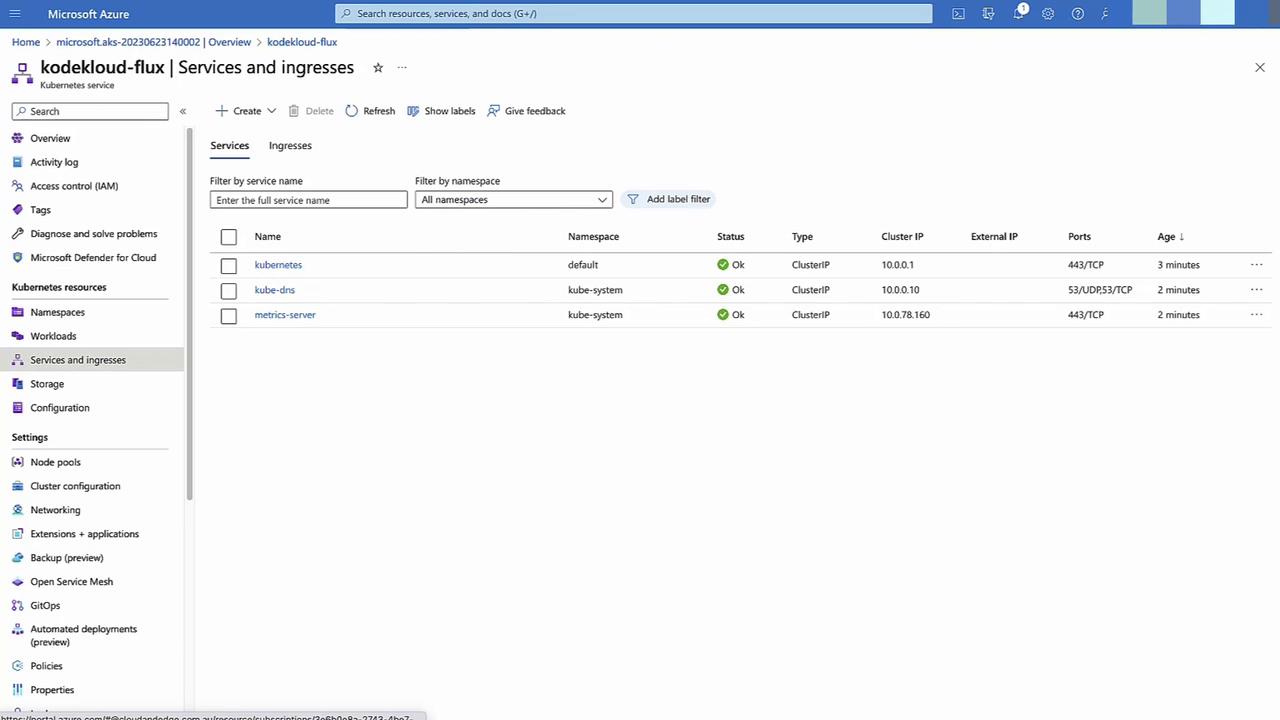Open the more options ellipsis beside the title
Screen dimensions: 1280x720
(x=402, y=68)
